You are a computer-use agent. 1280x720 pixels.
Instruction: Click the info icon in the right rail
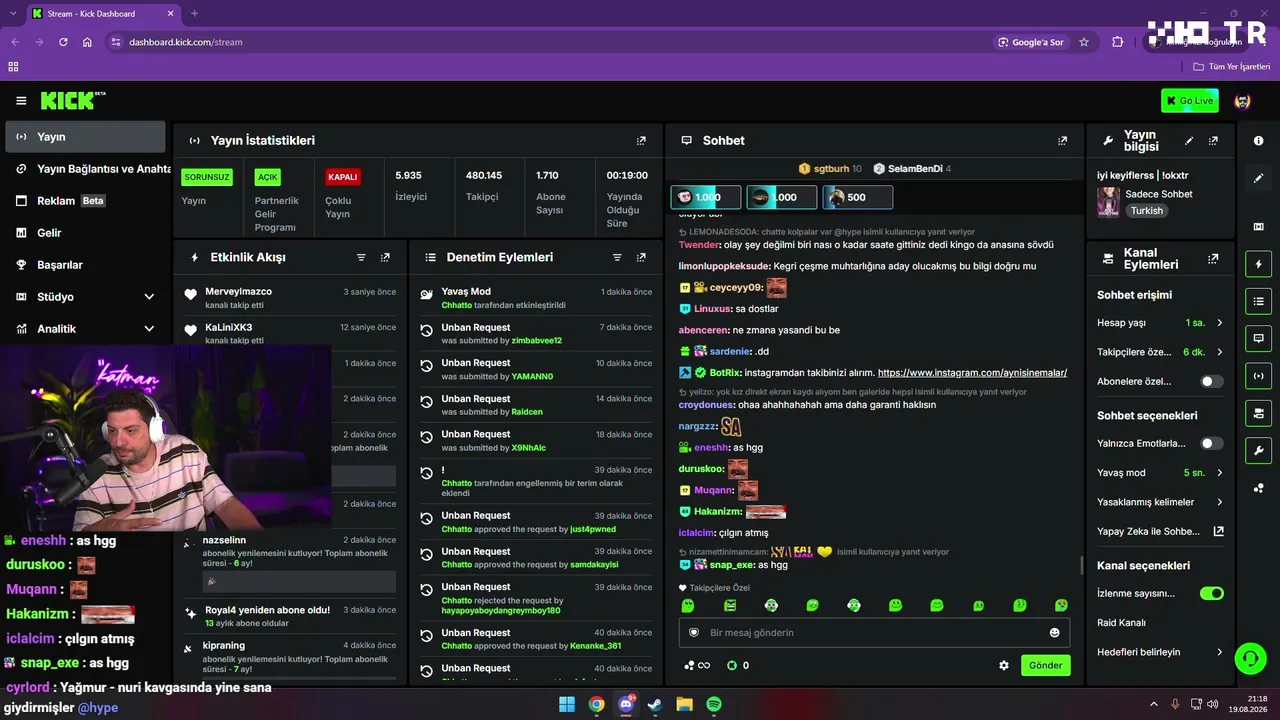[x=1258, y=141]
